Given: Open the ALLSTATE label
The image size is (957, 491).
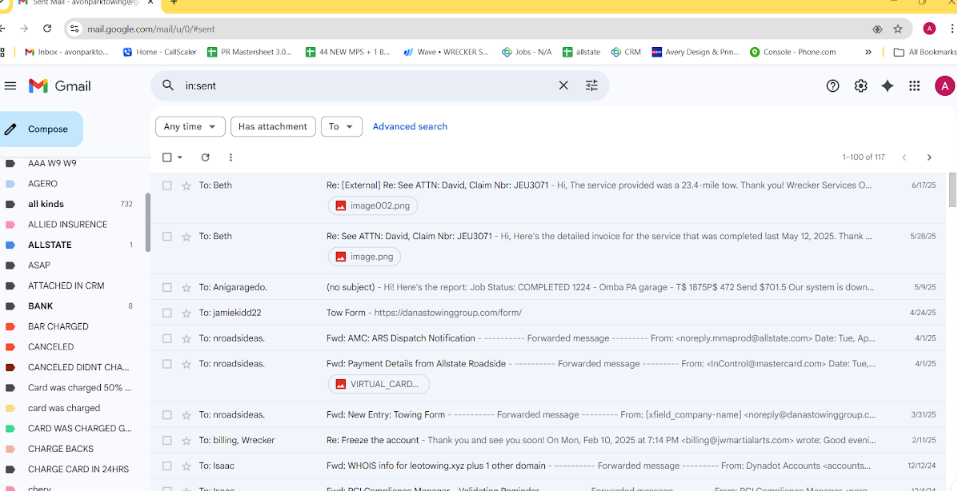Looking at the screenshot, I should pos(50,245).
